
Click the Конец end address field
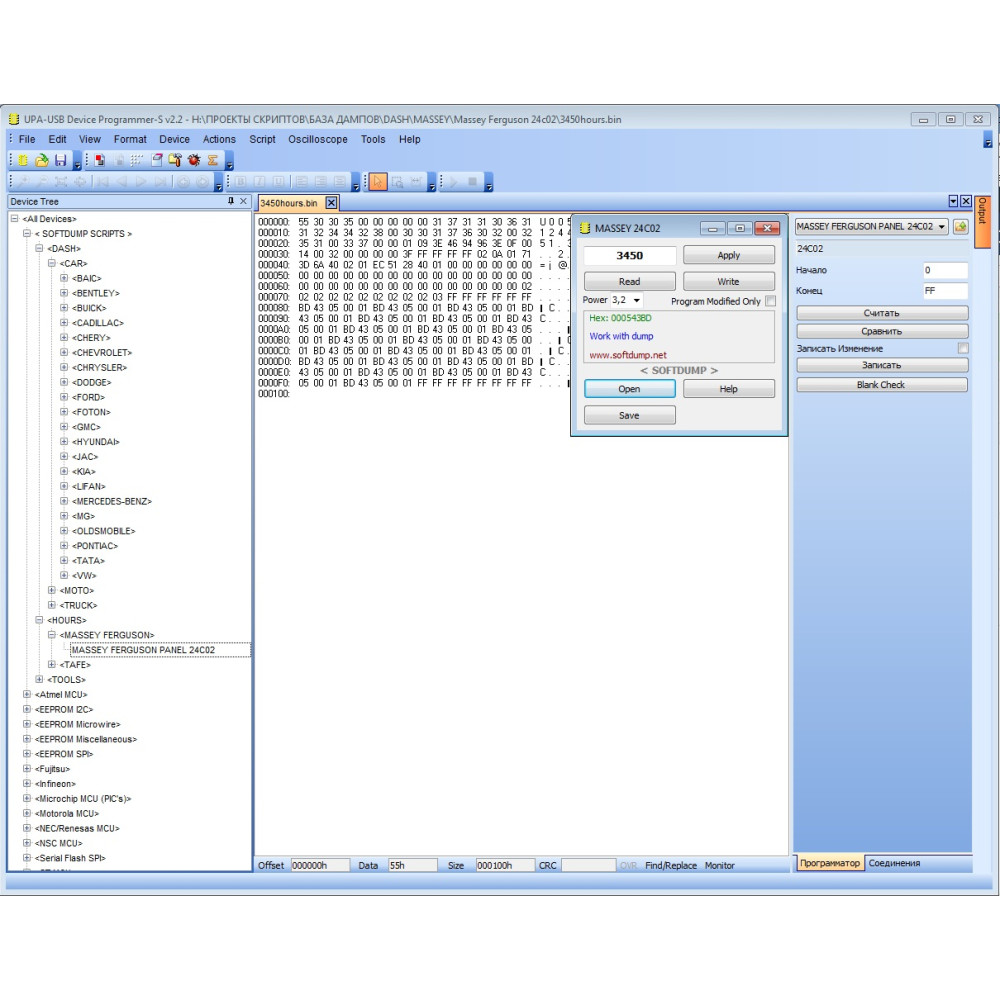click(x=945, y=290)
